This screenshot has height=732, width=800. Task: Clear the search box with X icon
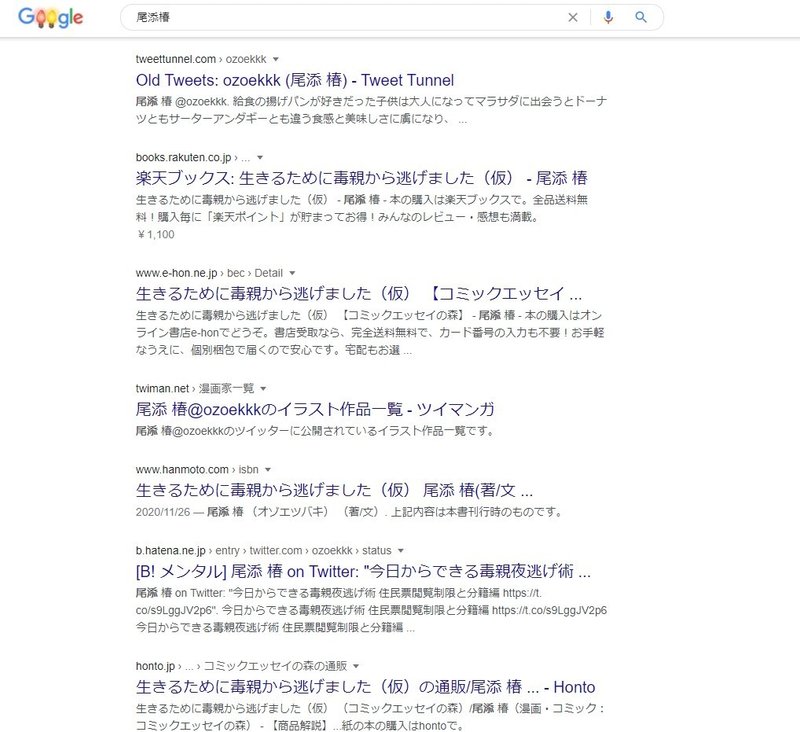pos(573,17)
